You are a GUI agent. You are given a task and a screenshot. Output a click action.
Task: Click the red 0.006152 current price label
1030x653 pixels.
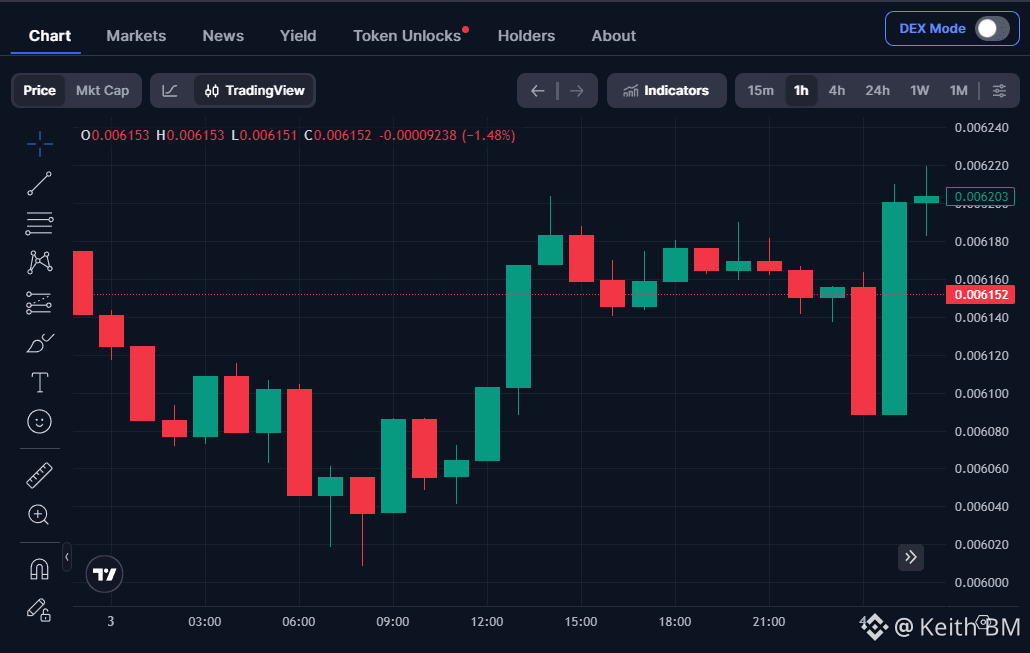coord(981,294)
